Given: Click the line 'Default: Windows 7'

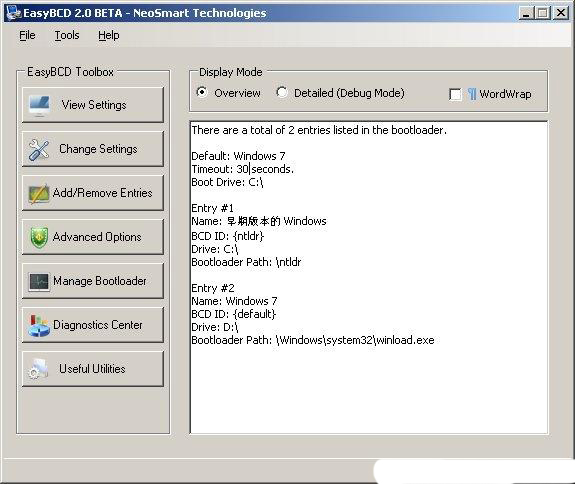Looking at the screenshot, I should 238,156.
